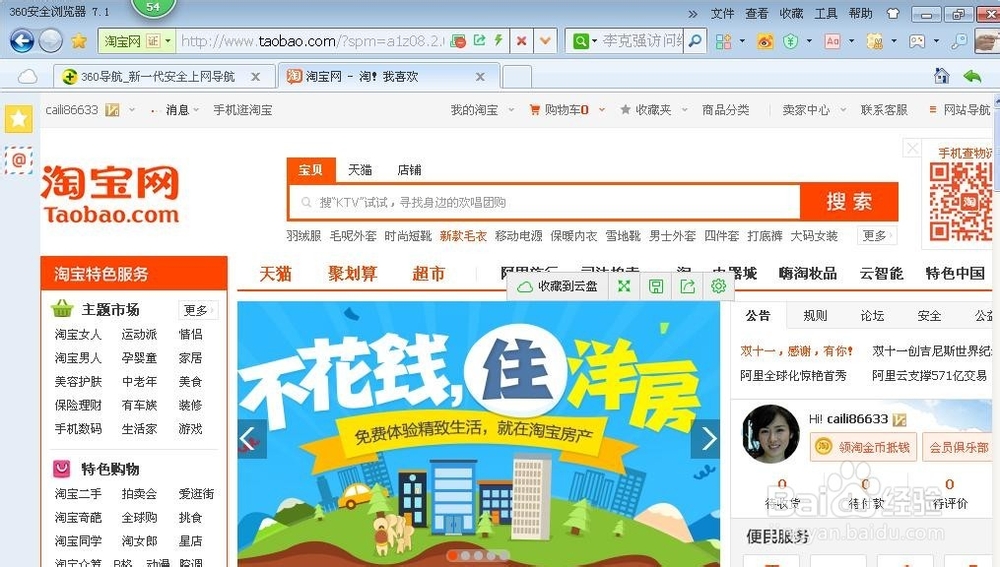Screen dimensions: 1000x567
Task: Click the green shield yuan icon
Action: (x=791, y=41)
